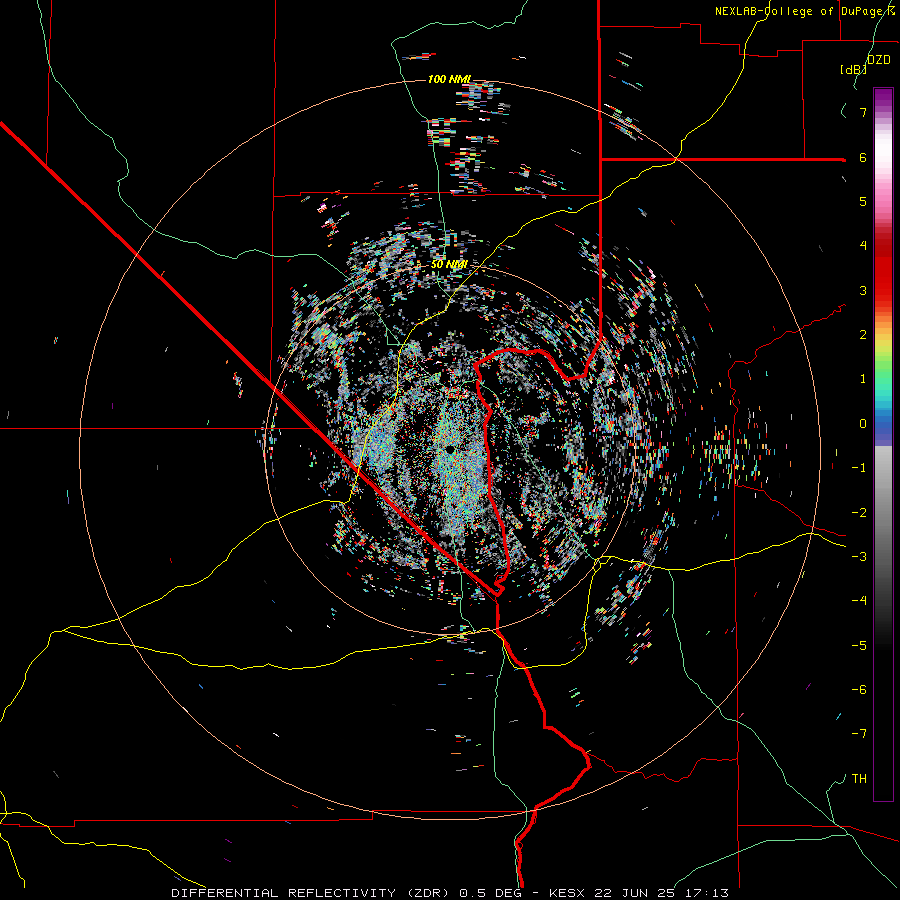Click the "100 NMI" range ring label
The image size is (900, 900).
click(449, 79)
